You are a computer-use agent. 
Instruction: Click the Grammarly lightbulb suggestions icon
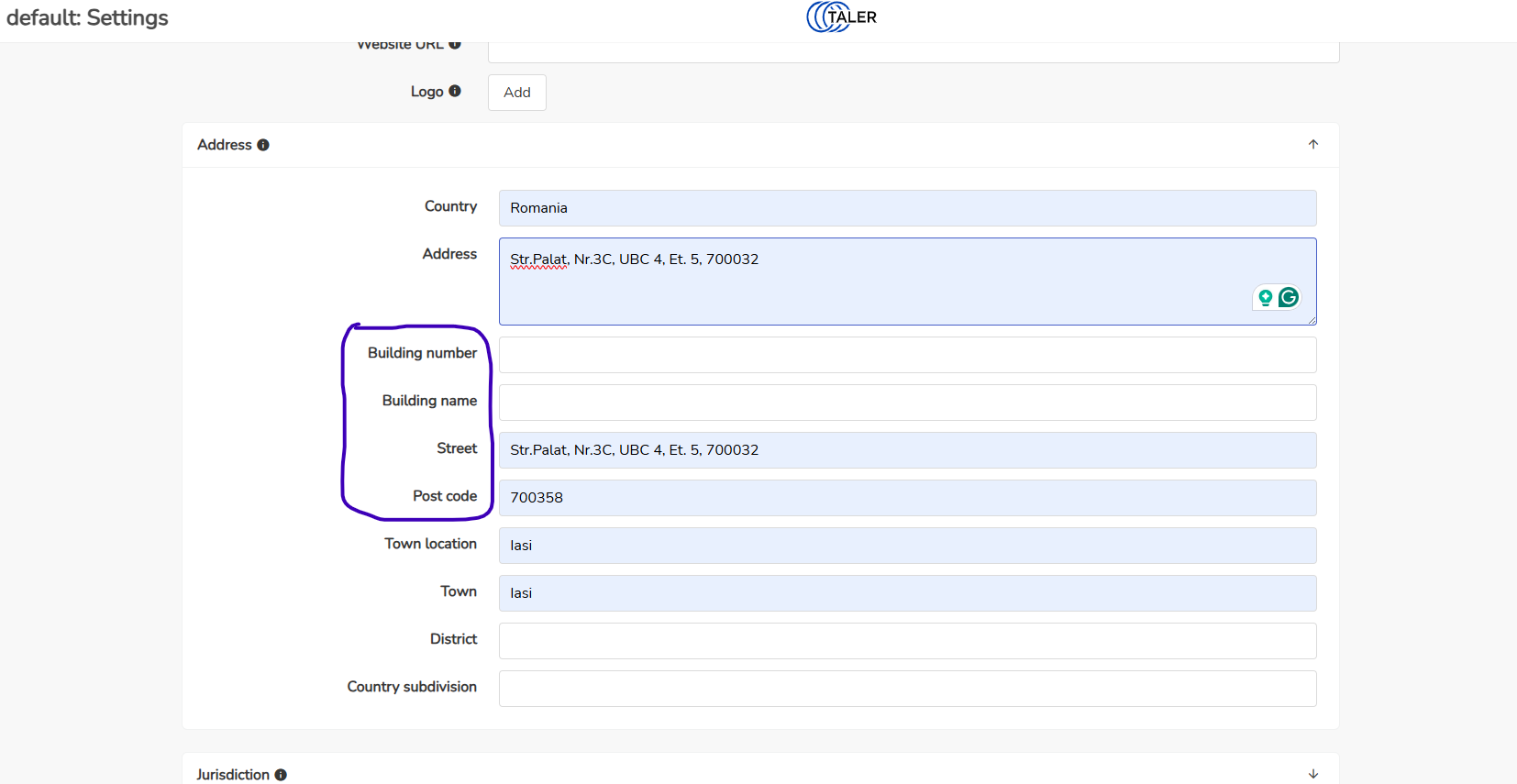1266,297
